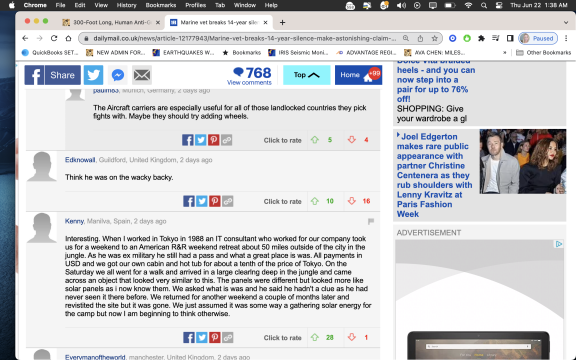Open Chrome three-dot menu

pyautogui.click(x=566, y=38)
